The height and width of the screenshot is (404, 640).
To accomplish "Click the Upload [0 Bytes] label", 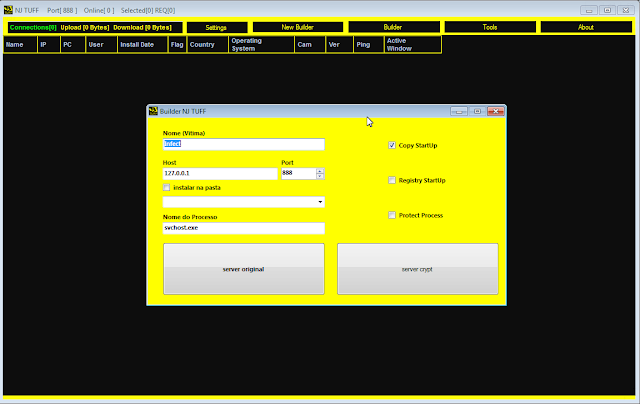I will pyautogui.click(x=85, y=27).
